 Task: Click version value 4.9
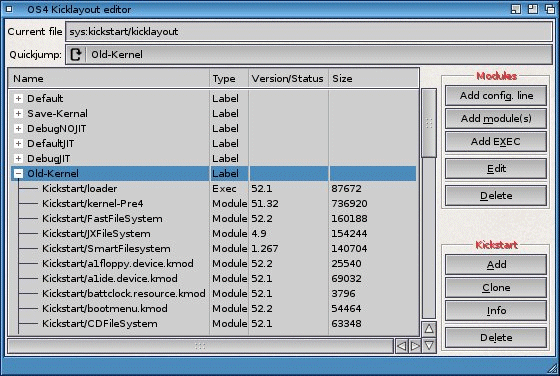tap(259, 234)
